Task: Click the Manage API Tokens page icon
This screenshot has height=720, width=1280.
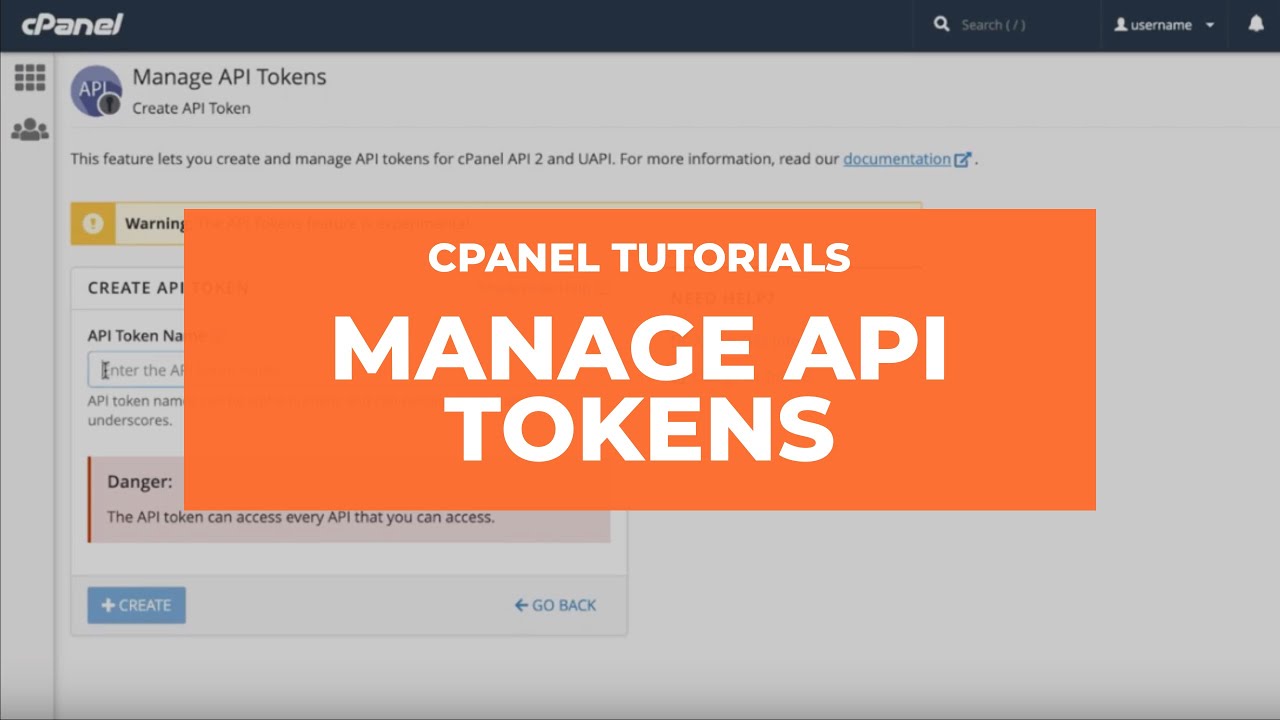Action: click(x=96, y=91)
